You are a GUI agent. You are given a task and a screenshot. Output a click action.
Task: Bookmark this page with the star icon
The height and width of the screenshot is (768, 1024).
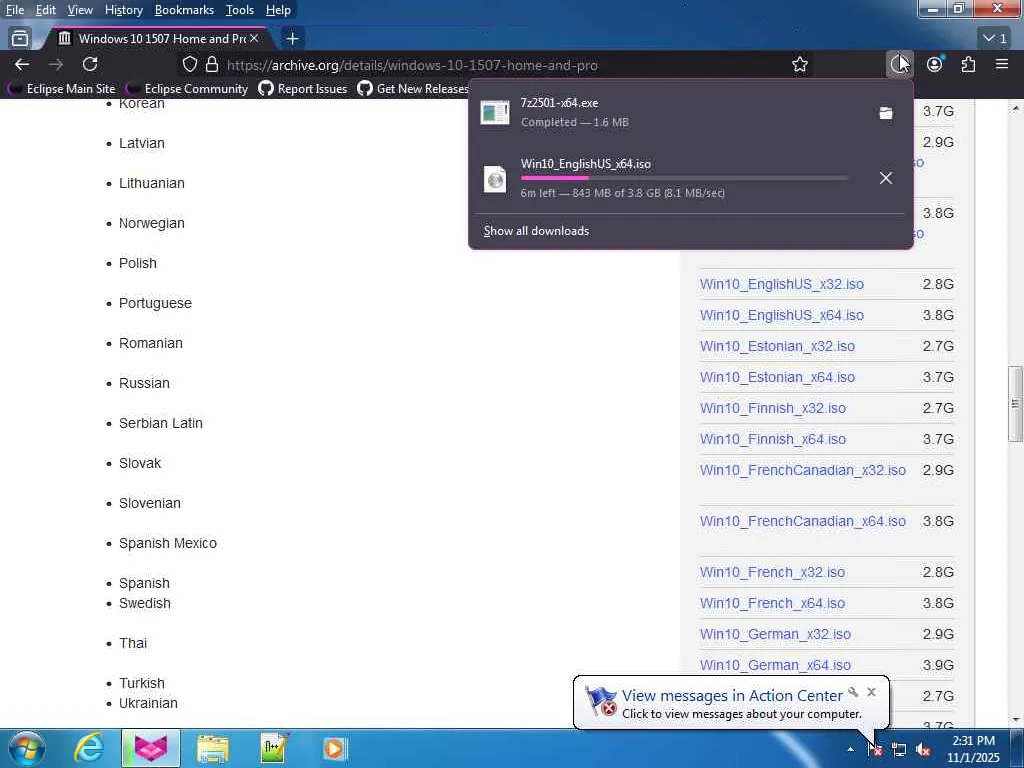[x=799, y=65]
